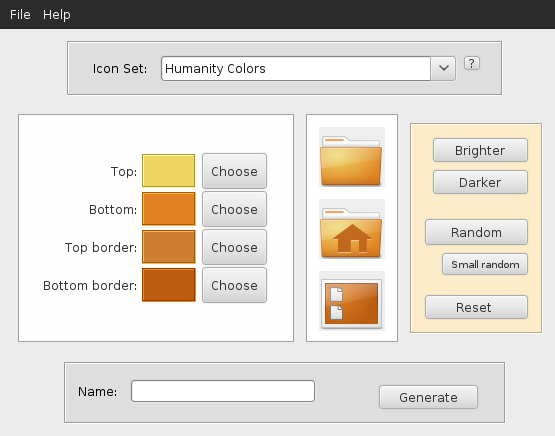555x436 pixels.
Task: Expand the Icon Set dropdown arrow
Action: click(444, 68)
